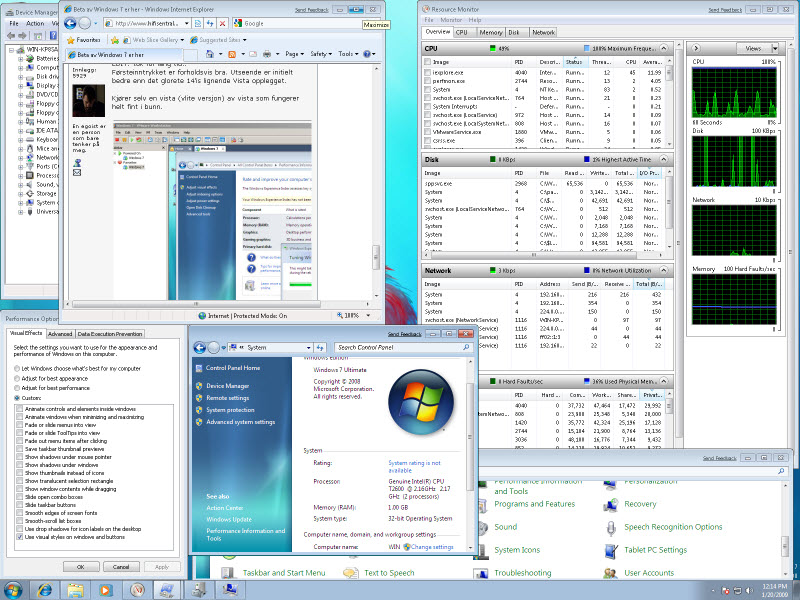Select Adjust for best performance
800x600 pixels.
pyautogui.click(x=17, y=388)
